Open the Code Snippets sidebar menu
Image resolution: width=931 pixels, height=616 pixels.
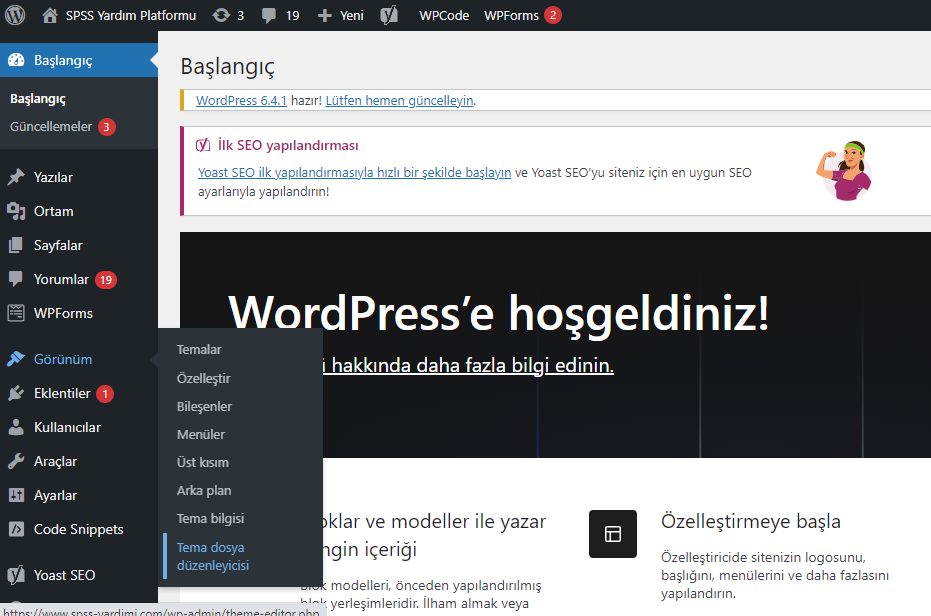point(79,529)
